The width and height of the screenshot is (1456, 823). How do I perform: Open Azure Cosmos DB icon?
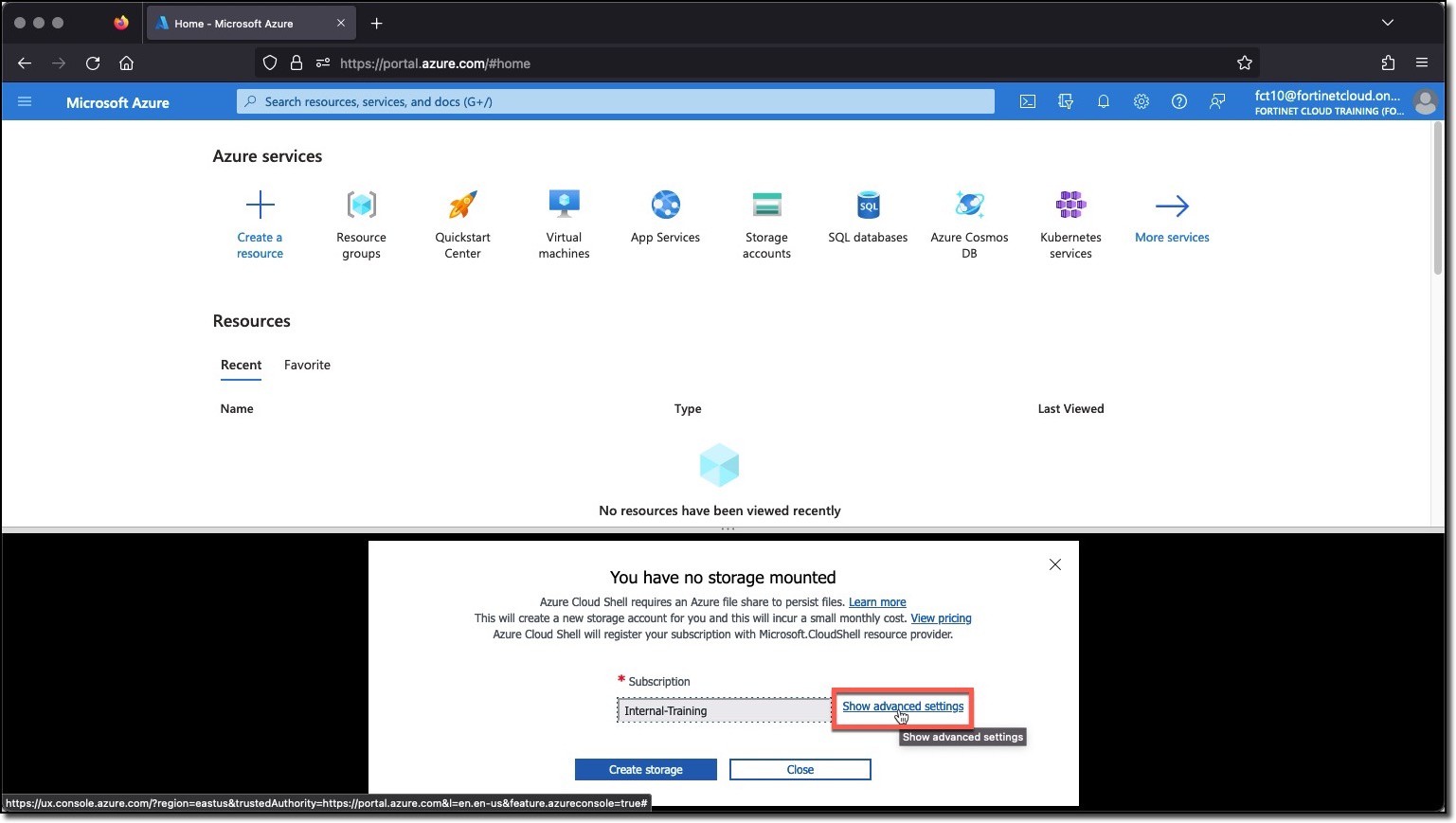[x=969, y=205]
